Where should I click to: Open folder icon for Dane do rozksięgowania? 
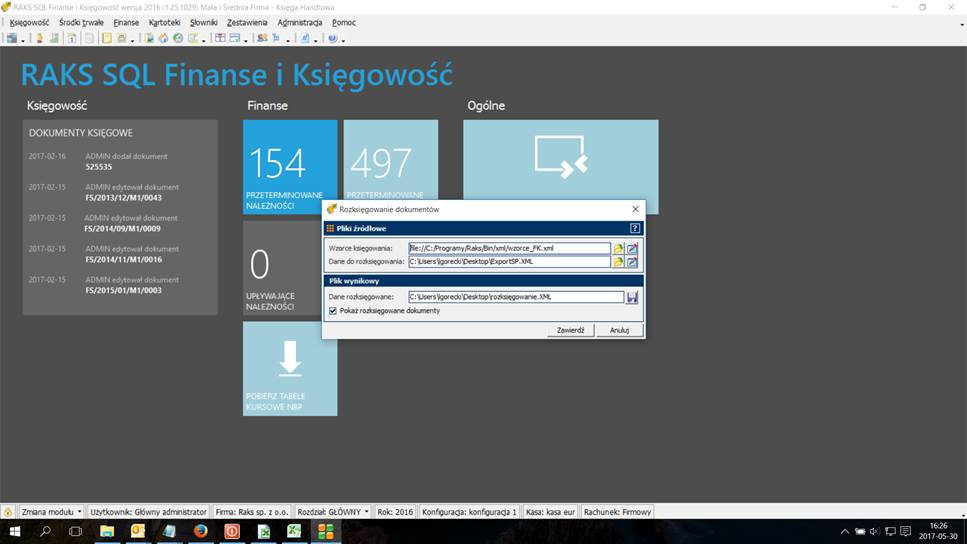point(618,262)
